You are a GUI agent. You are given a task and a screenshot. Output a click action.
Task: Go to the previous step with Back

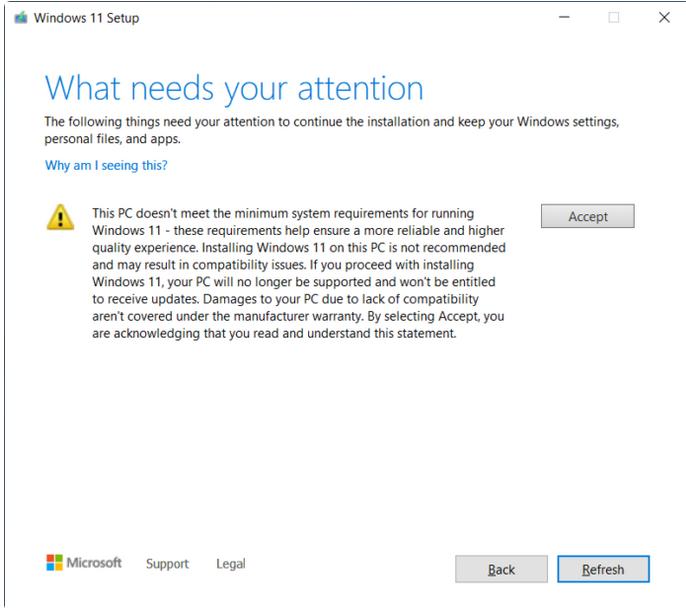501,569
